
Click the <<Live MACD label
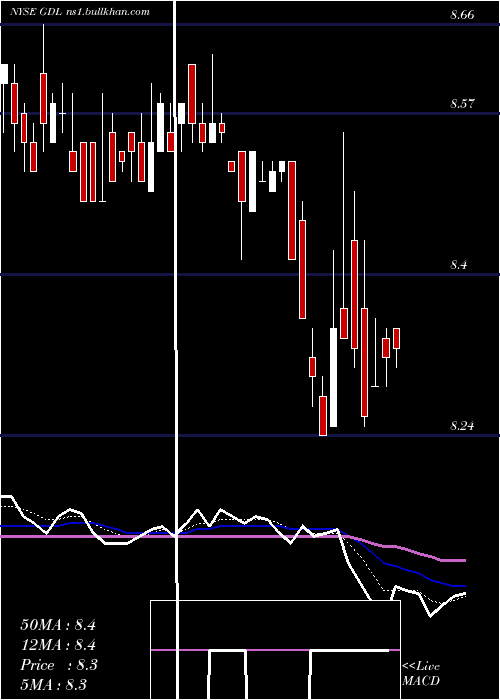point(421,674)
